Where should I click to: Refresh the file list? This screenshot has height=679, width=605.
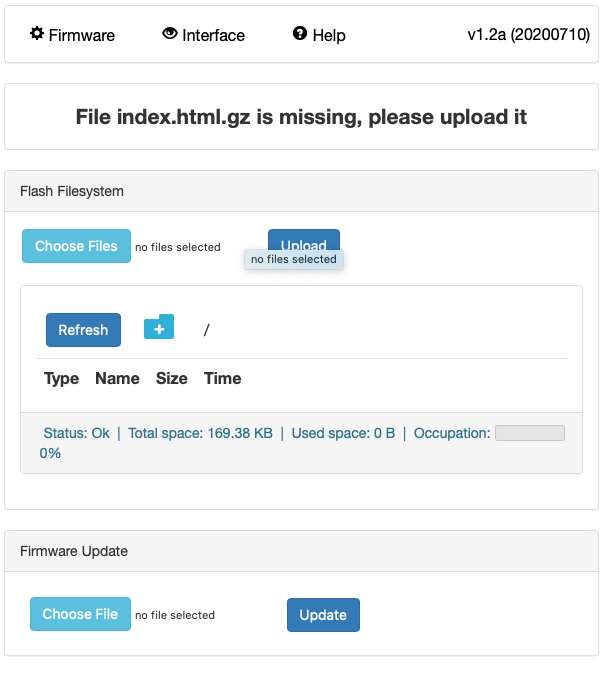83,330
